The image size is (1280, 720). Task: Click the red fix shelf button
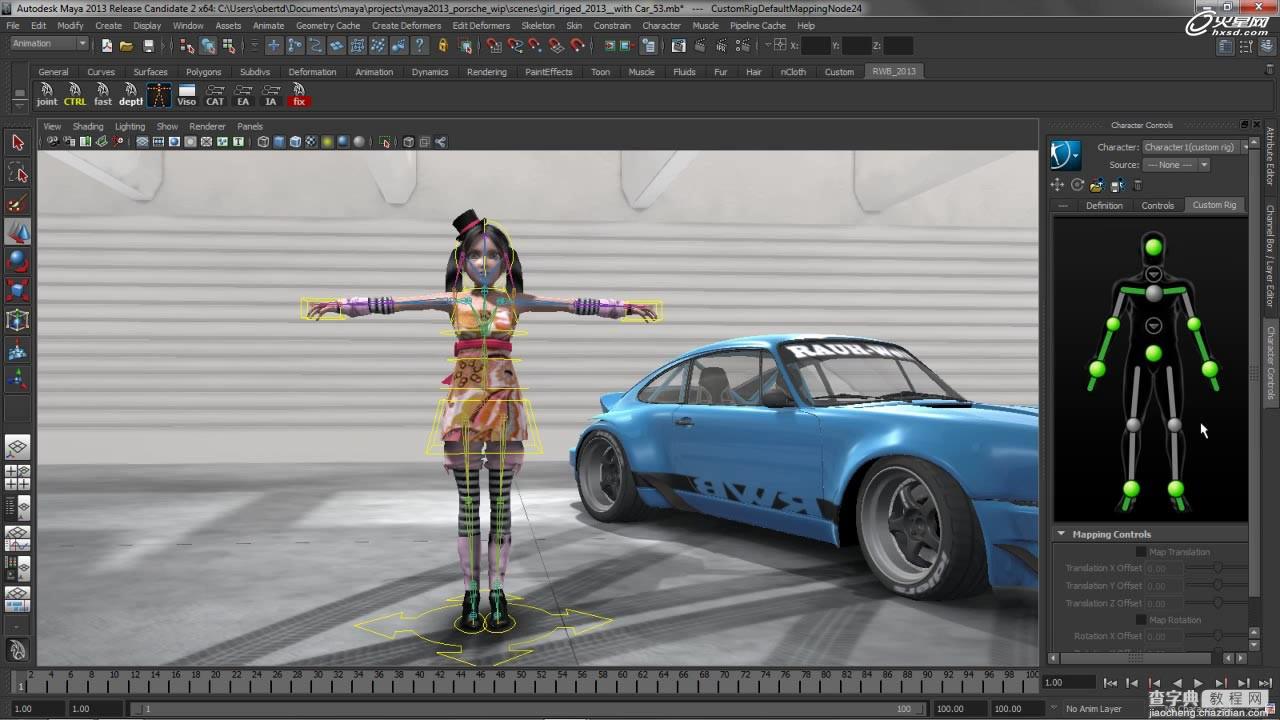[299, 95]
